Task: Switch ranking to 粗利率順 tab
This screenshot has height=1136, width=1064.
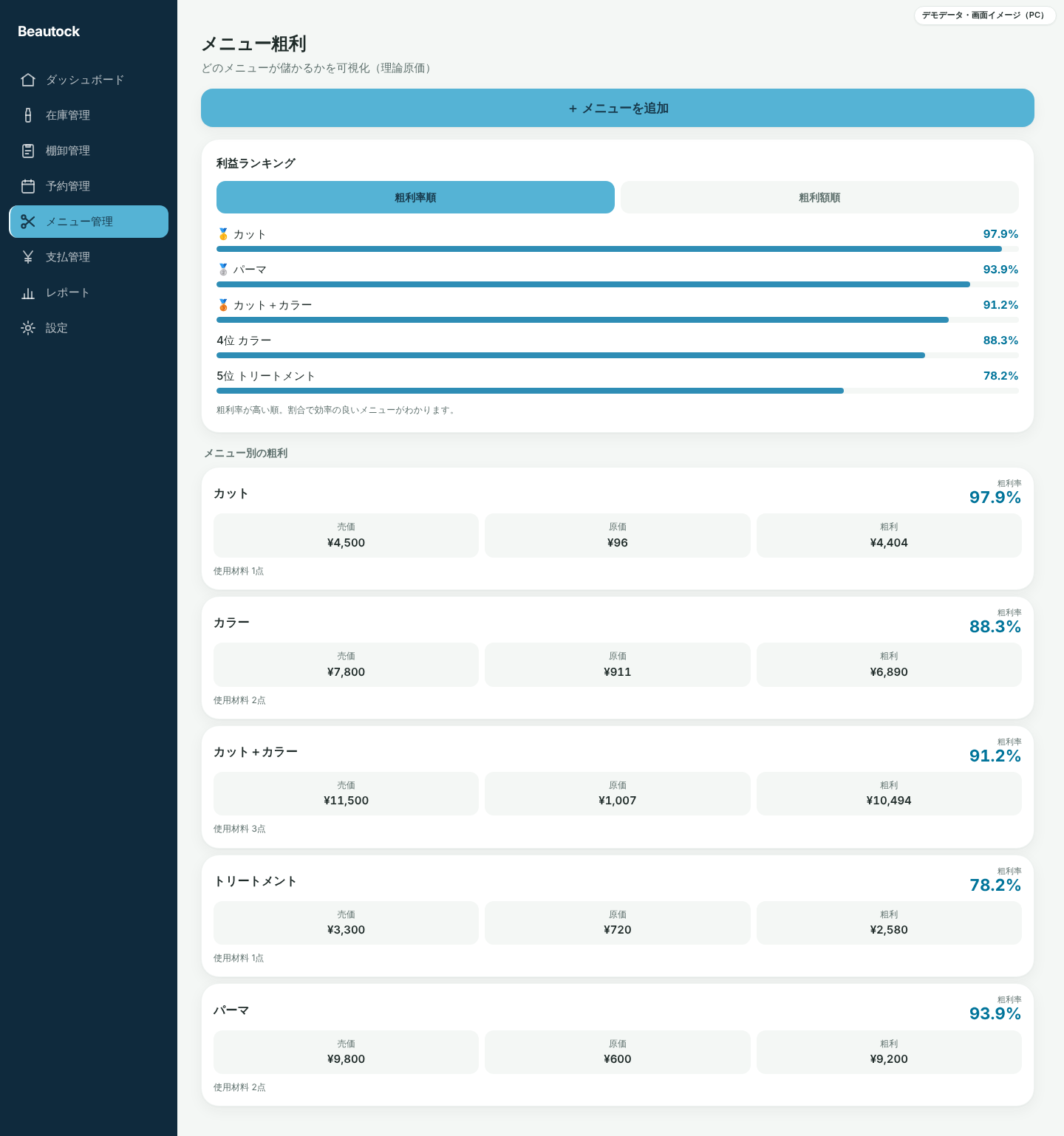Action: click(415, 197)
